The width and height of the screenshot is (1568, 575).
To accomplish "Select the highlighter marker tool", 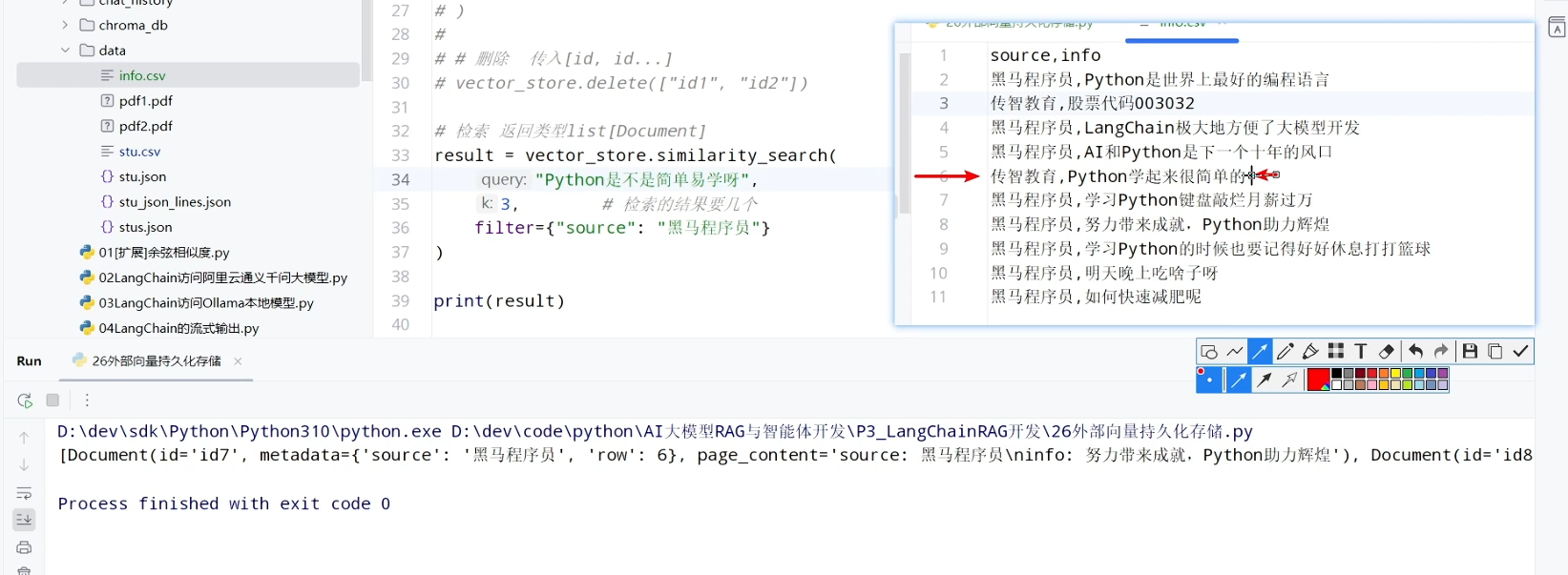I will coord(1310,352).
